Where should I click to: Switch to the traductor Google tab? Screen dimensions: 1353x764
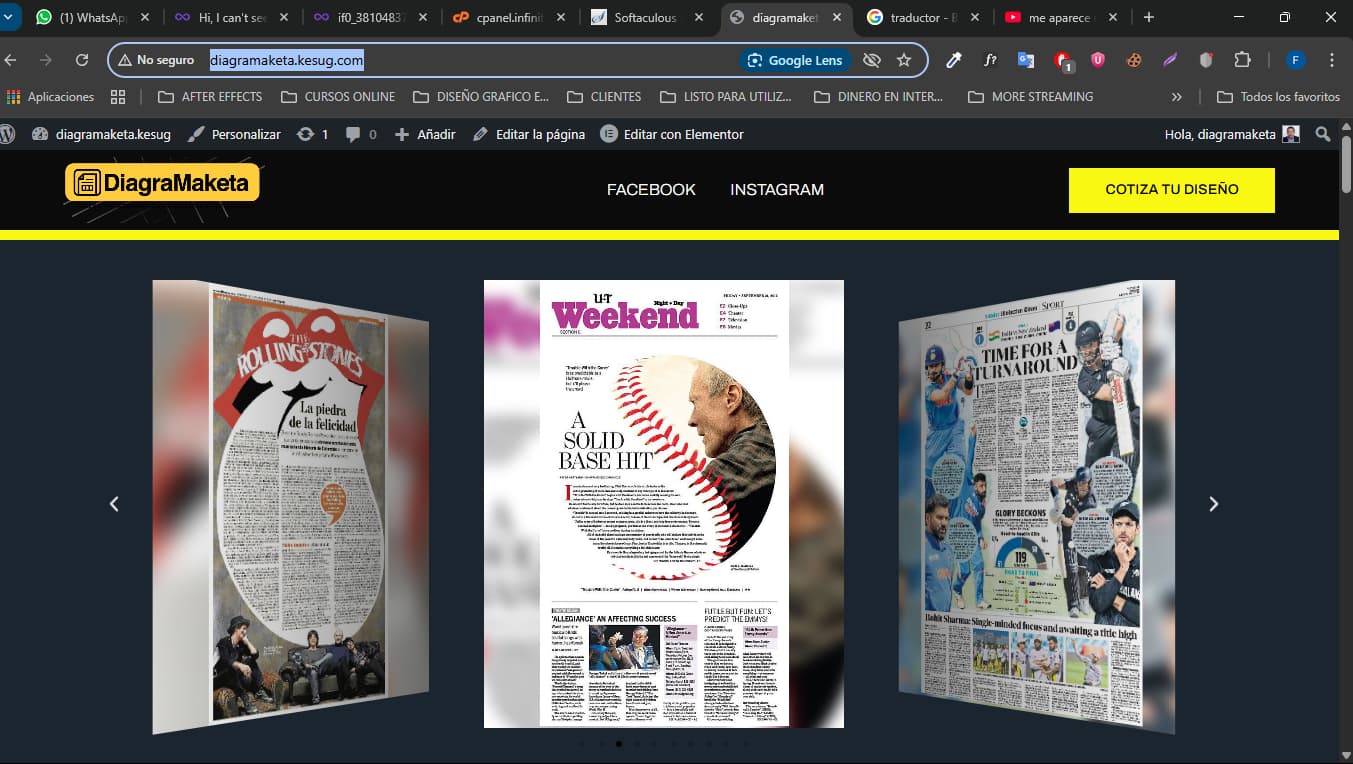coord(912,17)
